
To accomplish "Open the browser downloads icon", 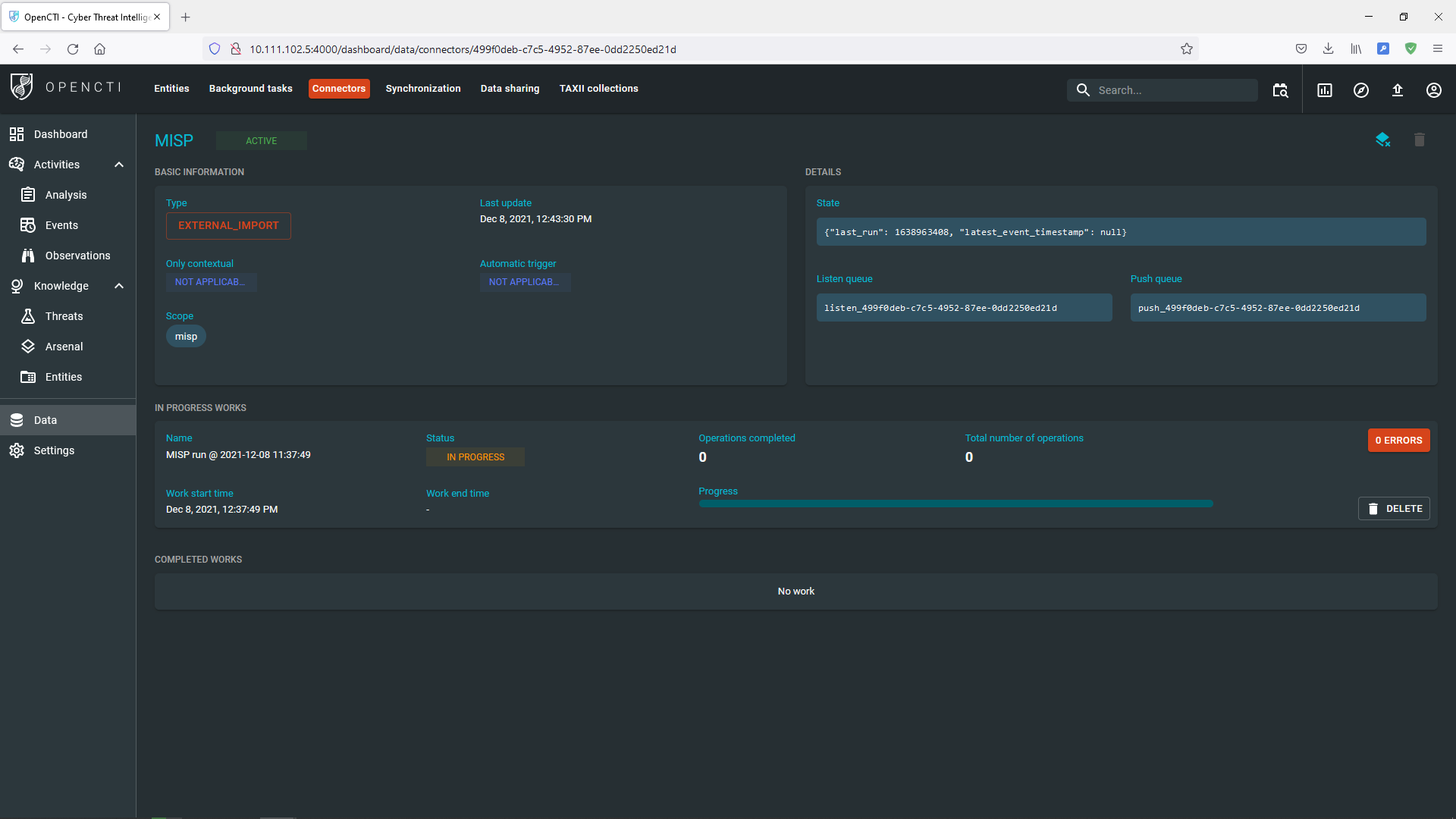I will pyautogui.click(x=1329, y=49).
